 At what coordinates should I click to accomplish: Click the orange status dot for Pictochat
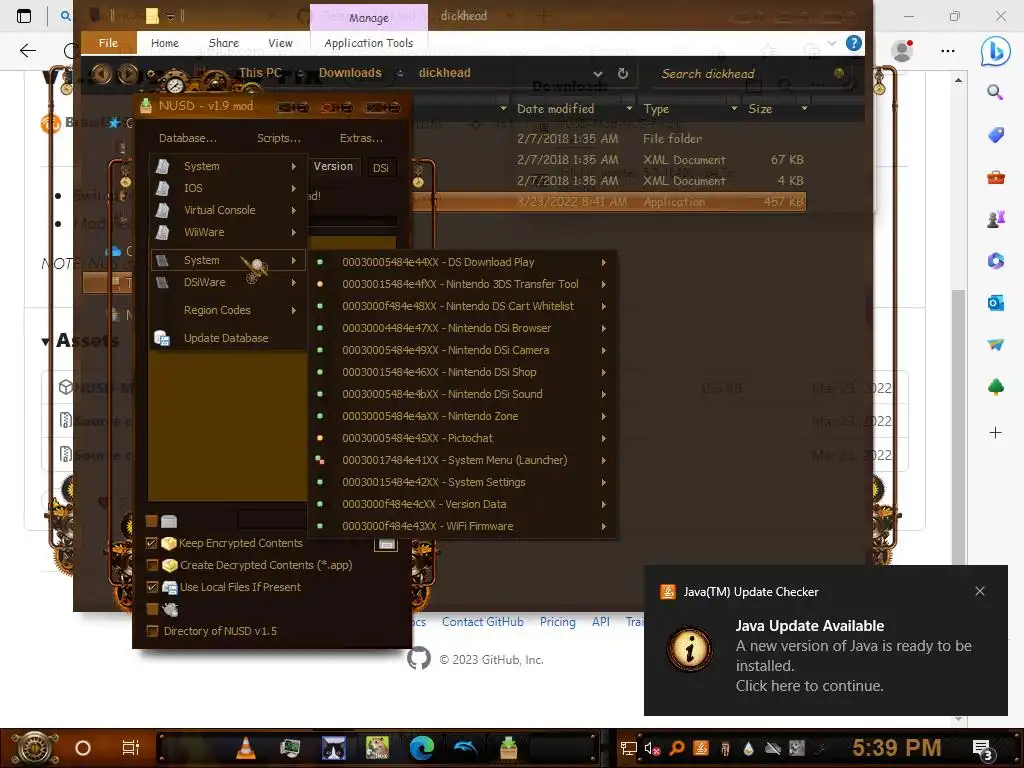(320, 438)
